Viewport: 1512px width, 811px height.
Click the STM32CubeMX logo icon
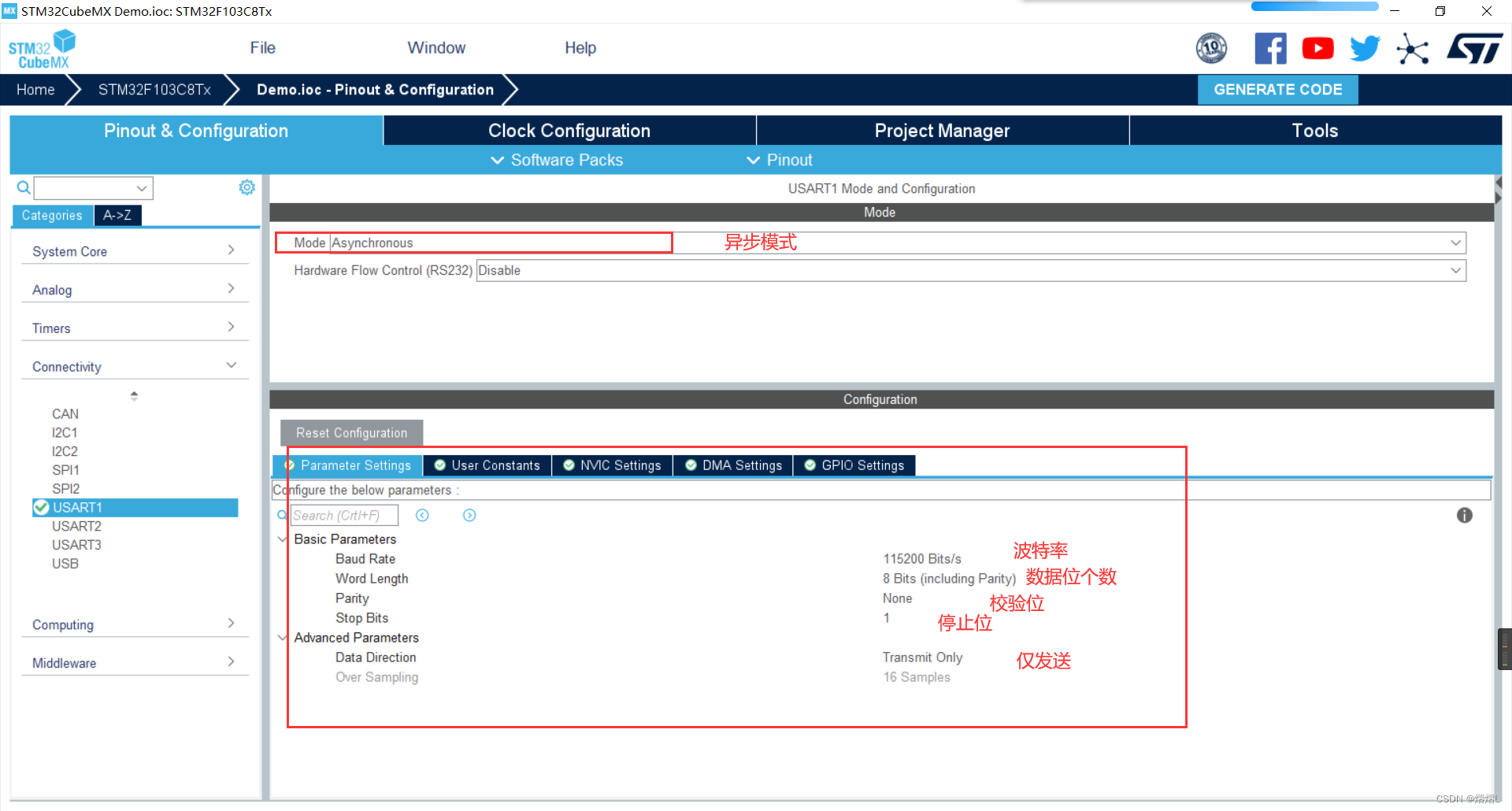click(42, 49)
